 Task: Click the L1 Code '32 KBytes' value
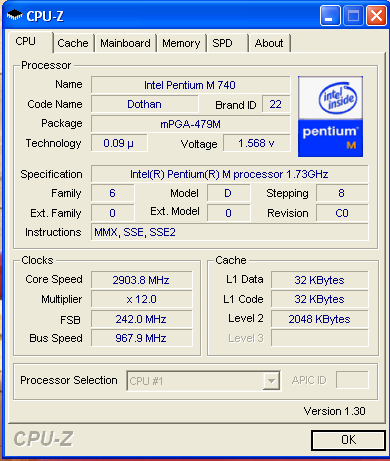click(320, 299)
